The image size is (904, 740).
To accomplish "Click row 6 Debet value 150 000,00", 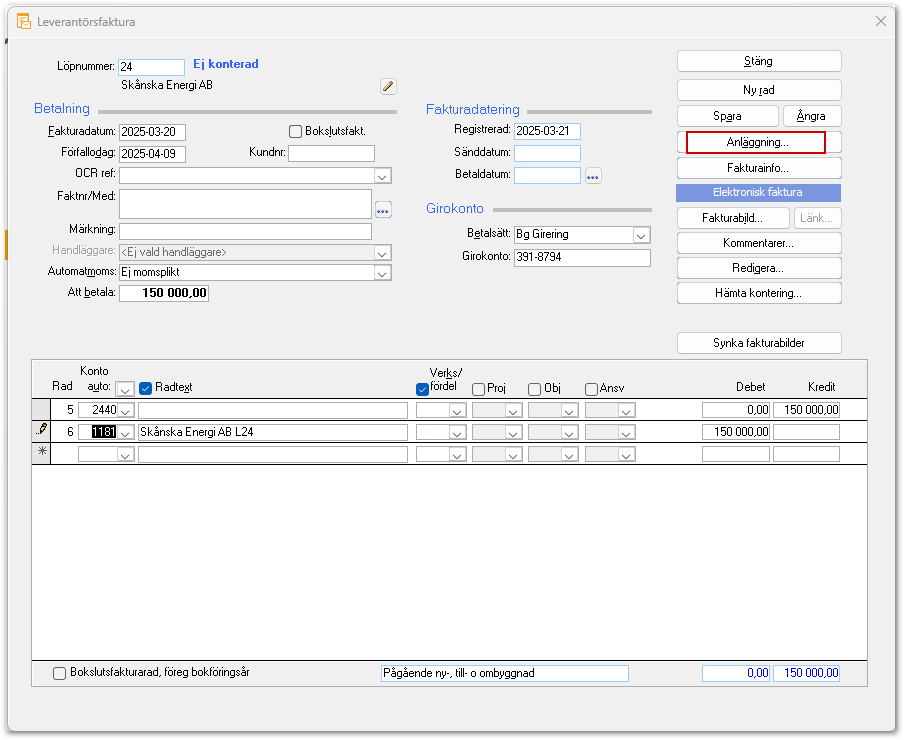I will pyautogui.click(x=736, y=432).
